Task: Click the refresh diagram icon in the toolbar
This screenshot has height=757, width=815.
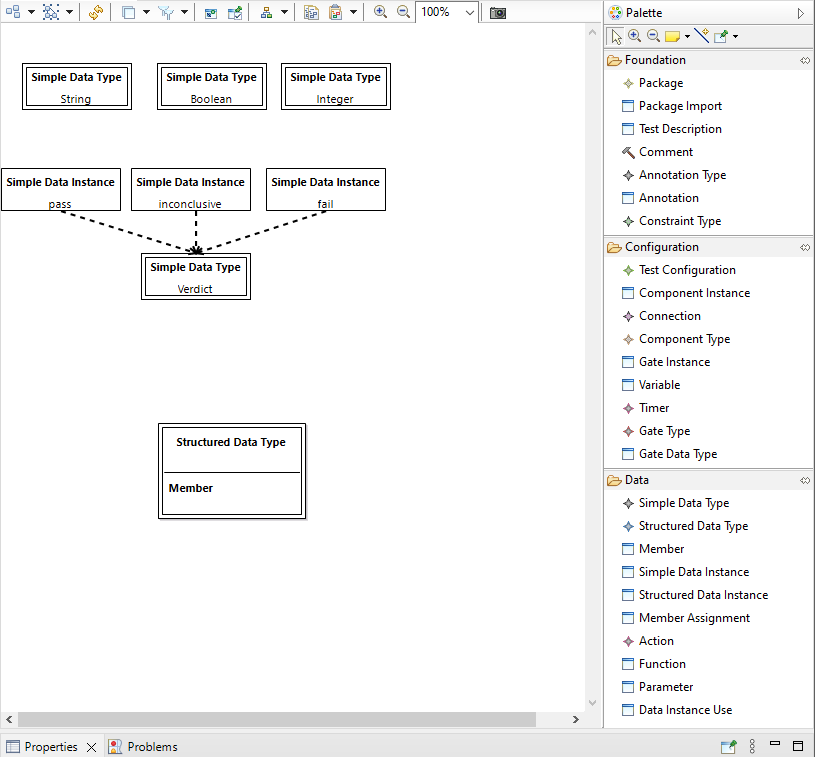Action: pos(97,13)
